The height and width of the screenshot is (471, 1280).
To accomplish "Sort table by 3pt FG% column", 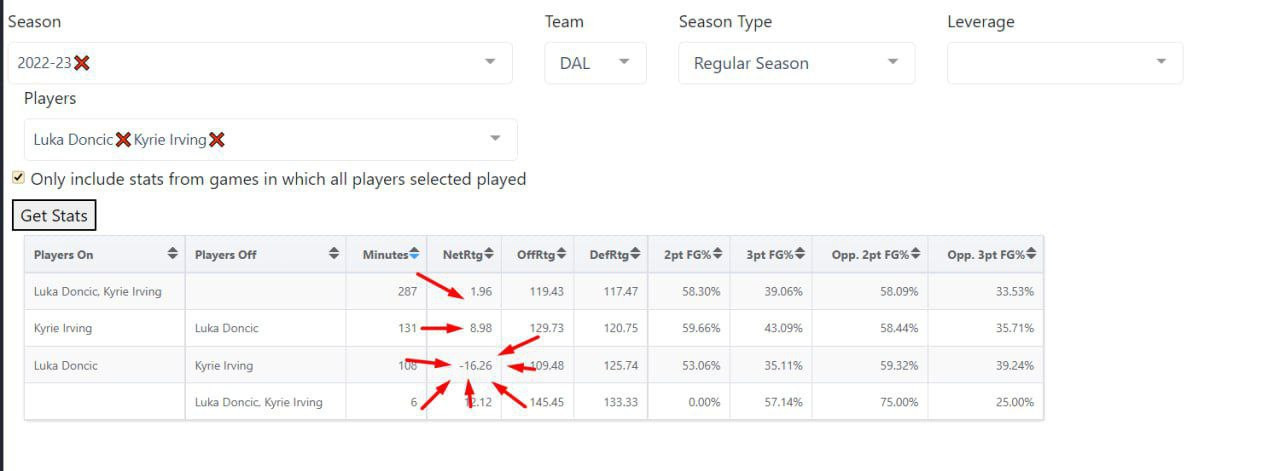I will (x=771, y=255).
